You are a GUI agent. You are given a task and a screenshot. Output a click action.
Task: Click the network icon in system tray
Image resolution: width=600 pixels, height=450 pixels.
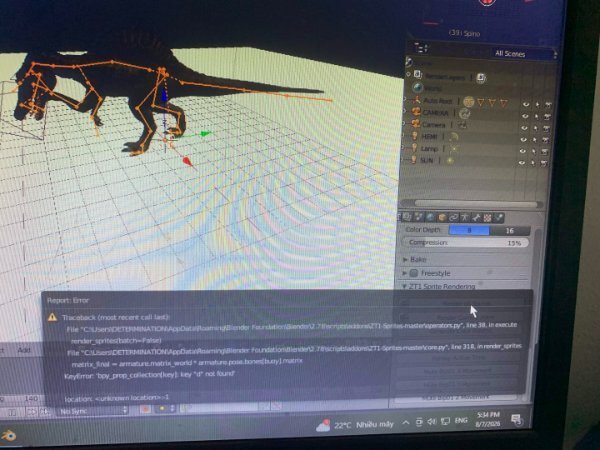pyautogui.click(x=445, y=421)
